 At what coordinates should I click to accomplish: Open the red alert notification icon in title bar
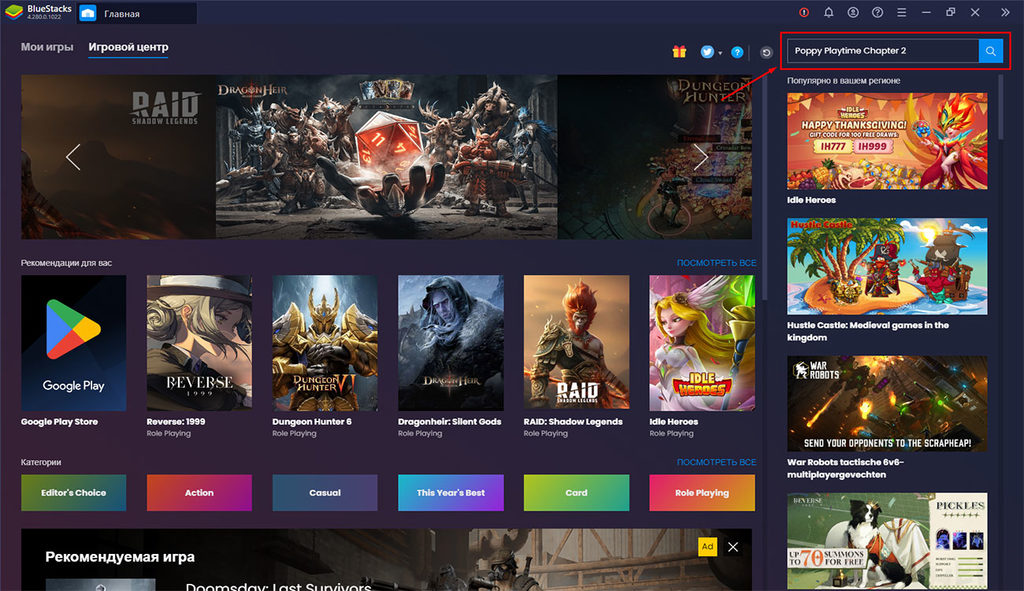pyautogui.click(x=804, y=12)
